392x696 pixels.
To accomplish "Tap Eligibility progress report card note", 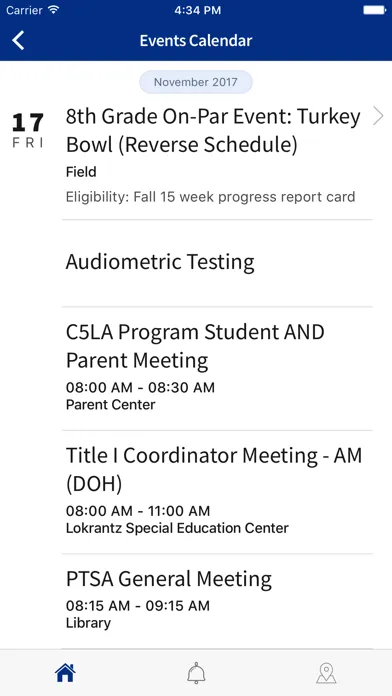I will [210, 197].
